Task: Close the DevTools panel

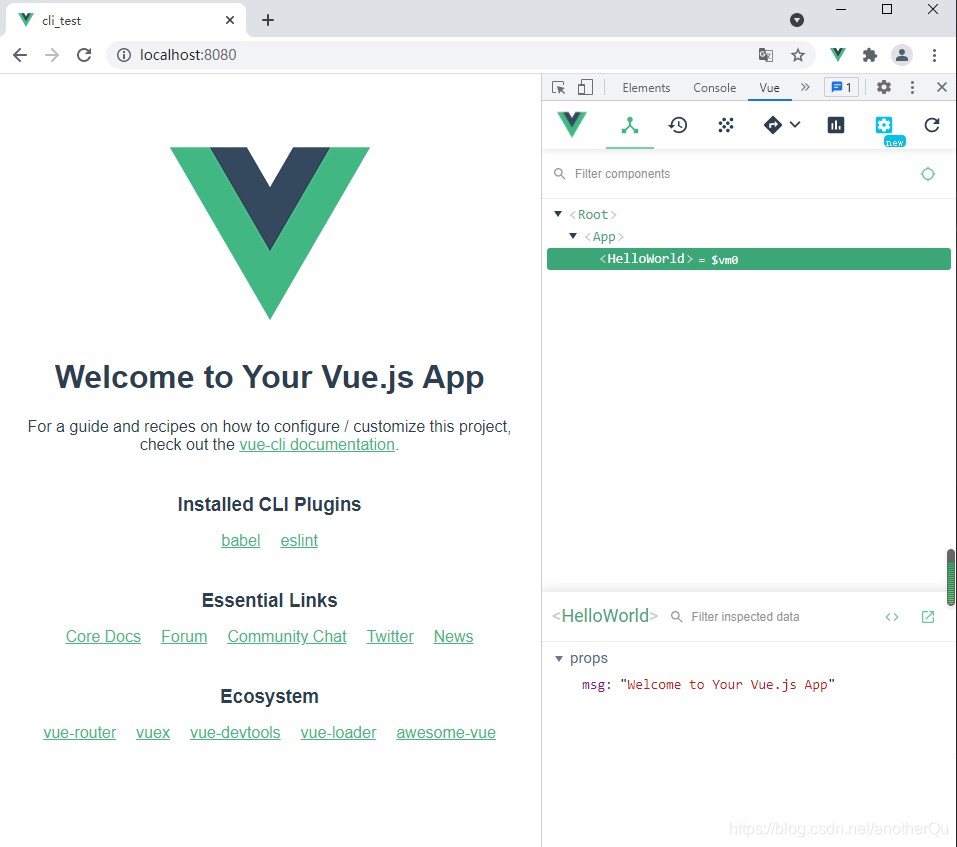Action: 942,87
